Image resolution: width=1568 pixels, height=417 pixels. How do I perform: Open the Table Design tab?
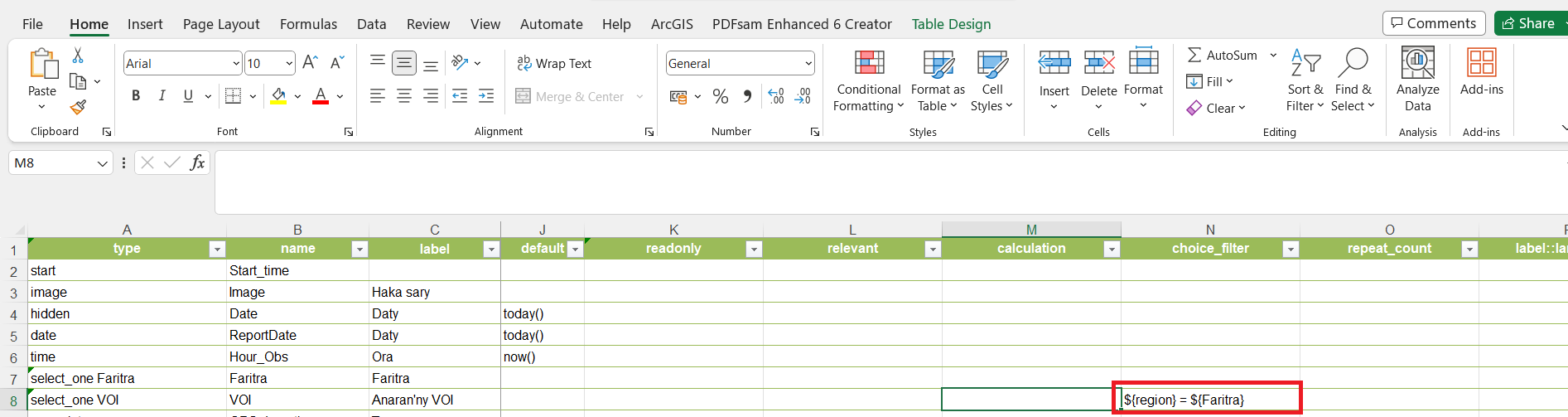[951, 24]
